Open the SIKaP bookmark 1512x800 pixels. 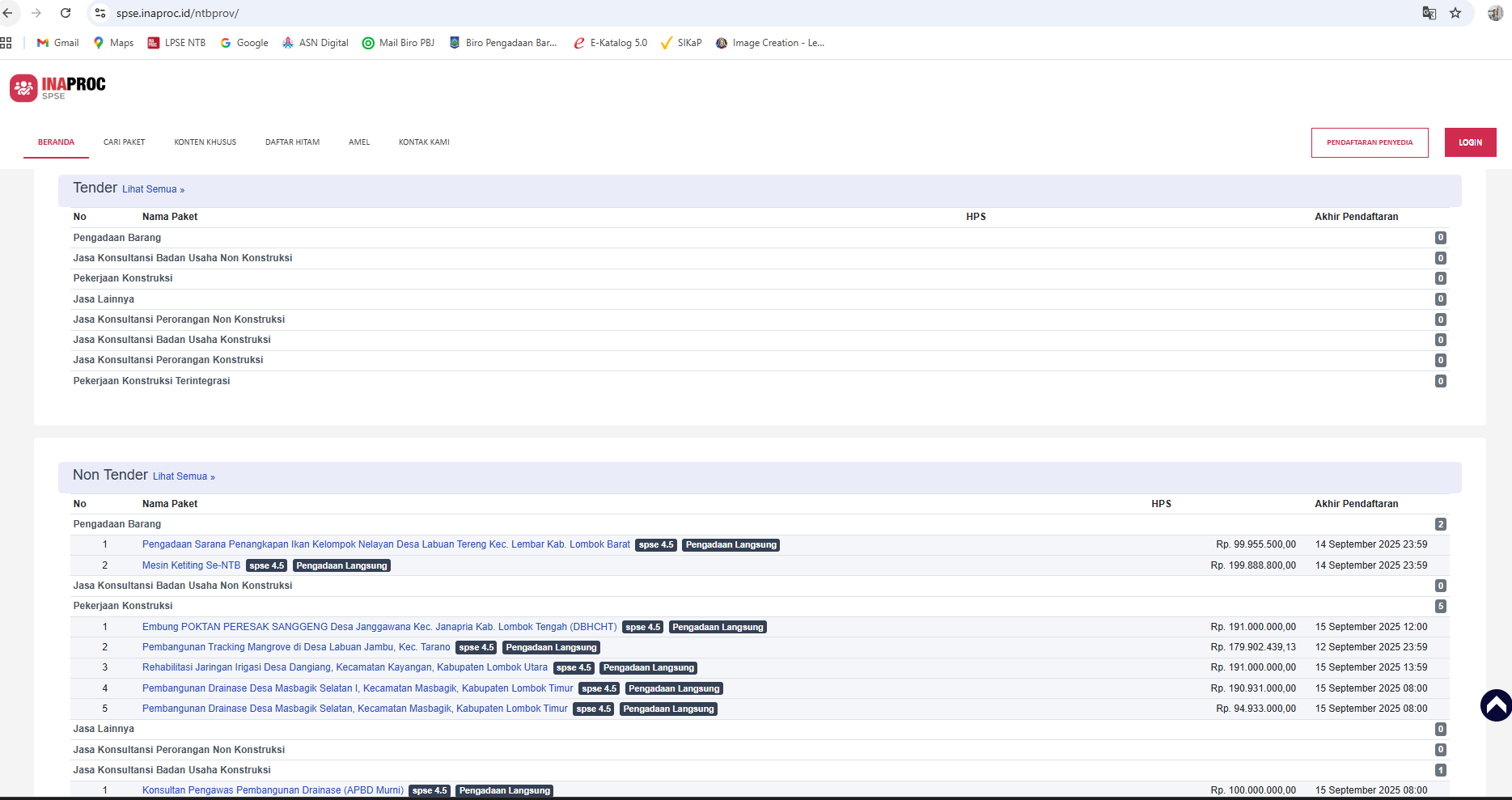coord(680,43)
